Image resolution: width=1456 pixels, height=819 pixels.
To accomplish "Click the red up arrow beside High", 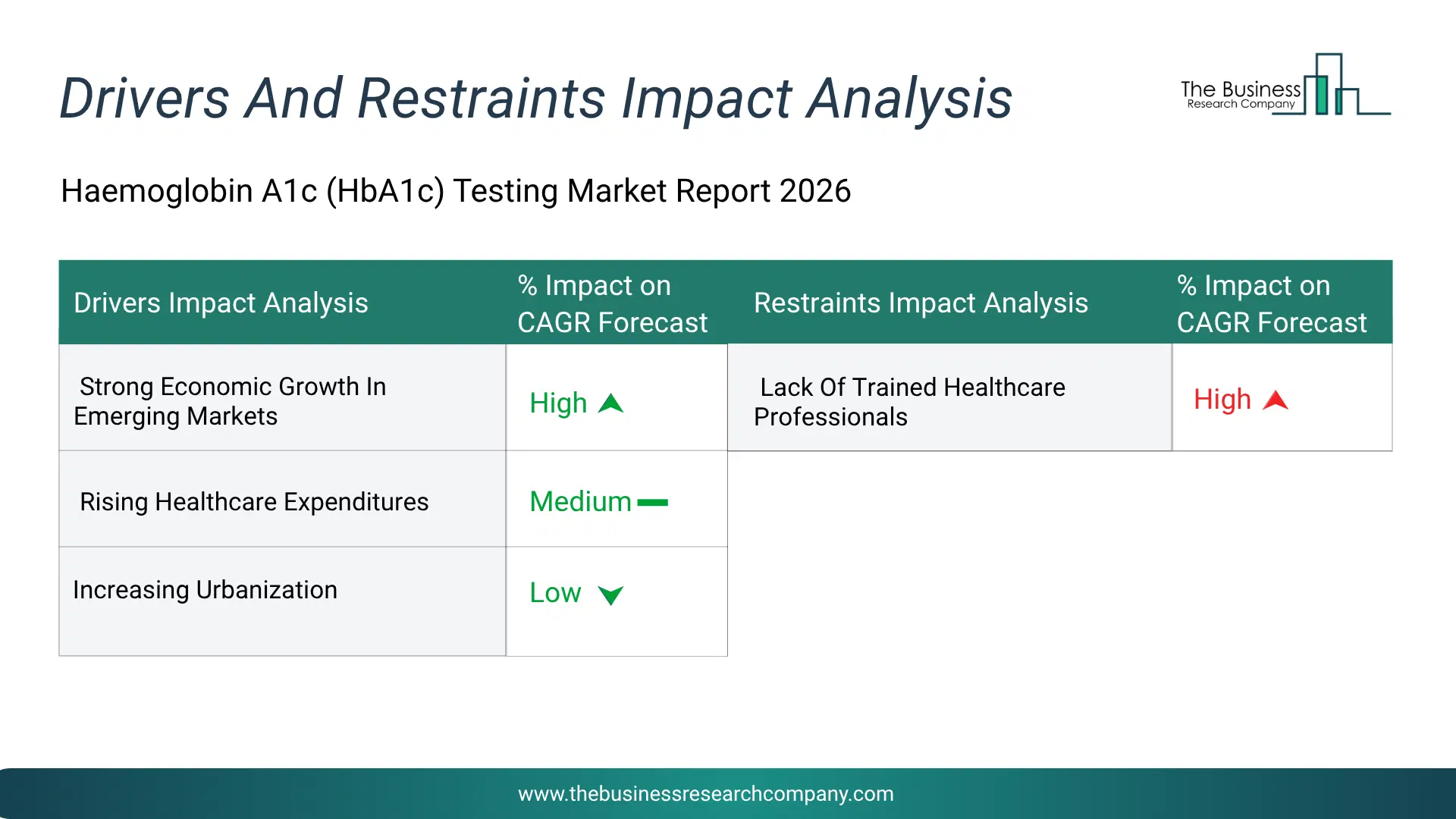I will click(1276, 400).
